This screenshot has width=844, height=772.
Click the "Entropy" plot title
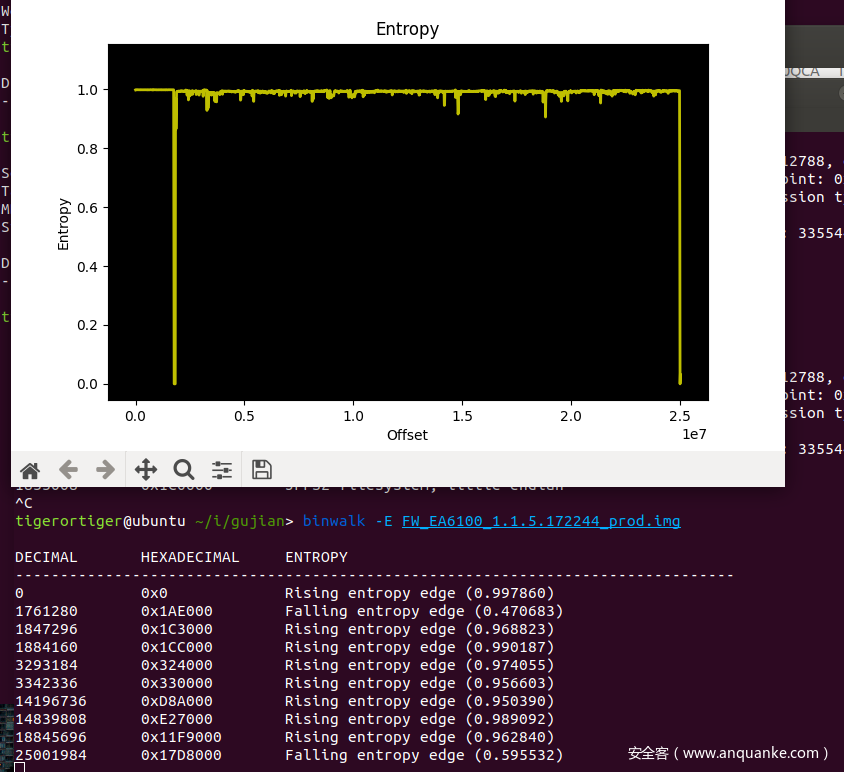coord(407,29)
